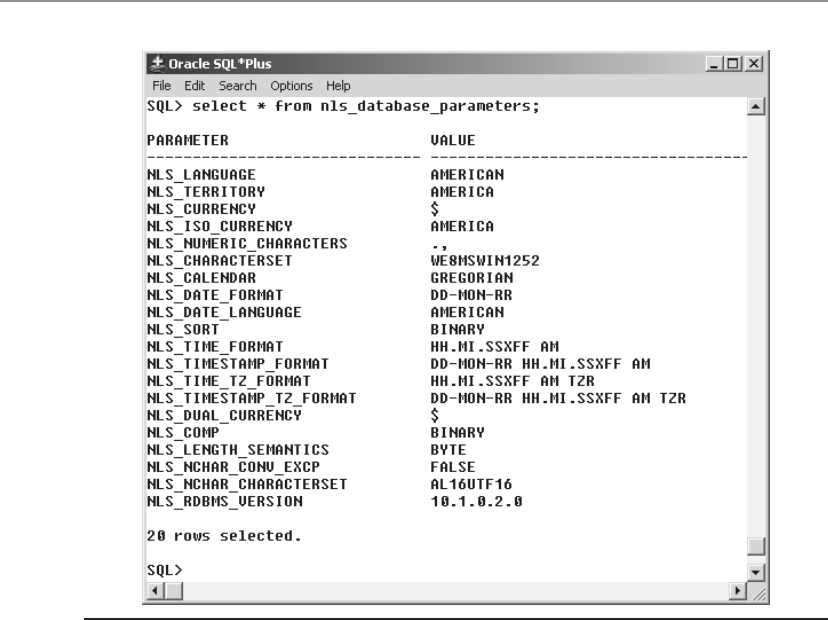Click the NLS_SORT parameter name
Viewport: 828px width, 620px height.
coord(183,330)
